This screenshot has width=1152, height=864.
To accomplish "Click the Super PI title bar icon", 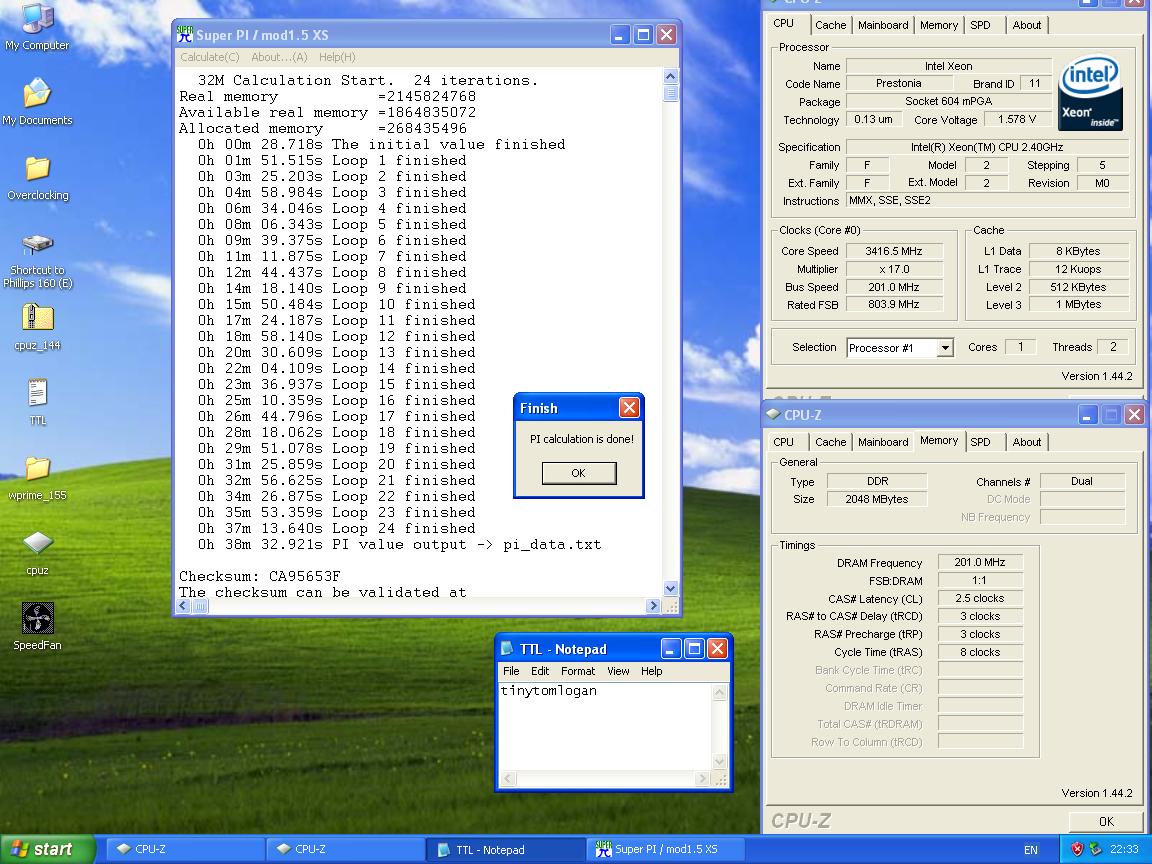I will [x=184, y=34].
